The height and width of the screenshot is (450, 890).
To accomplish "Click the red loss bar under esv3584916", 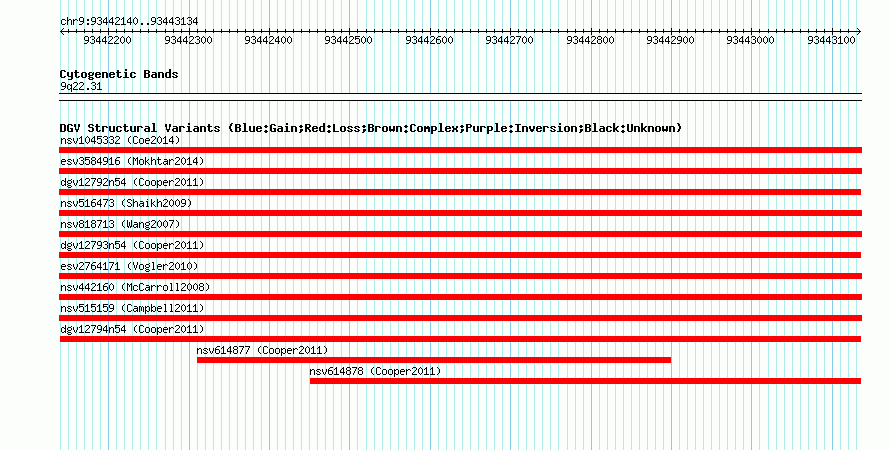I will (460, 171).
